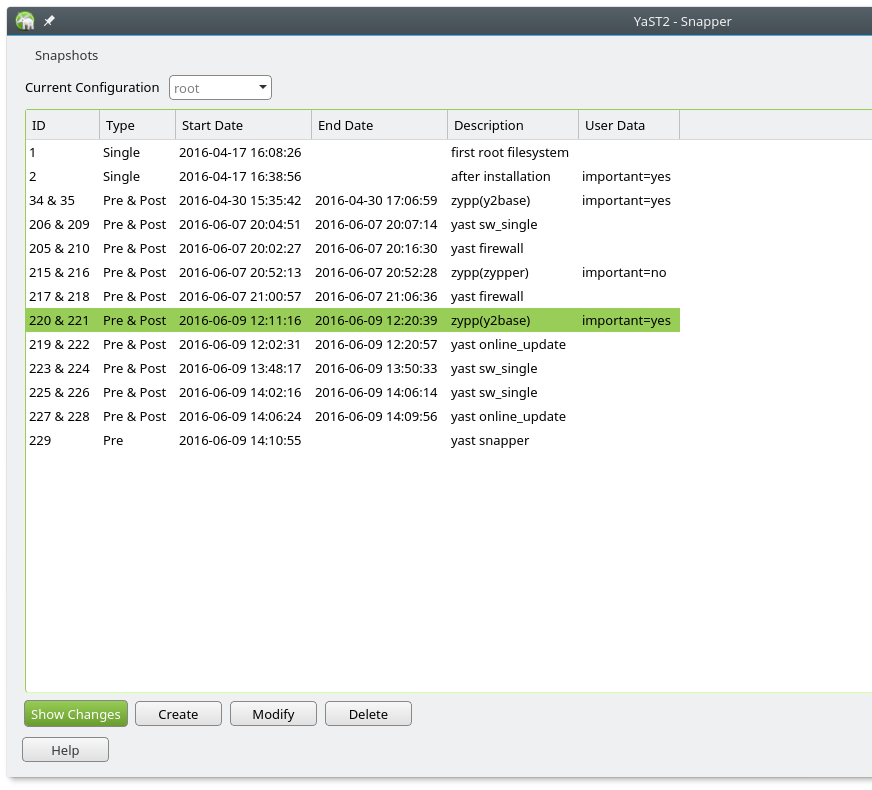This screenshot has width=872, height=790.
Task: Select snapshot row 227 & 228
Action: pyautogui.click(x=353, y=416)
